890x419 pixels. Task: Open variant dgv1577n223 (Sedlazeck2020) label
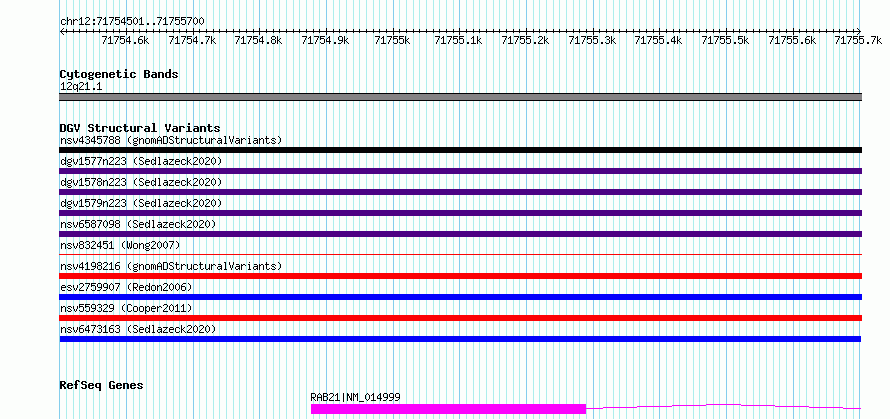tap(141, 161)
